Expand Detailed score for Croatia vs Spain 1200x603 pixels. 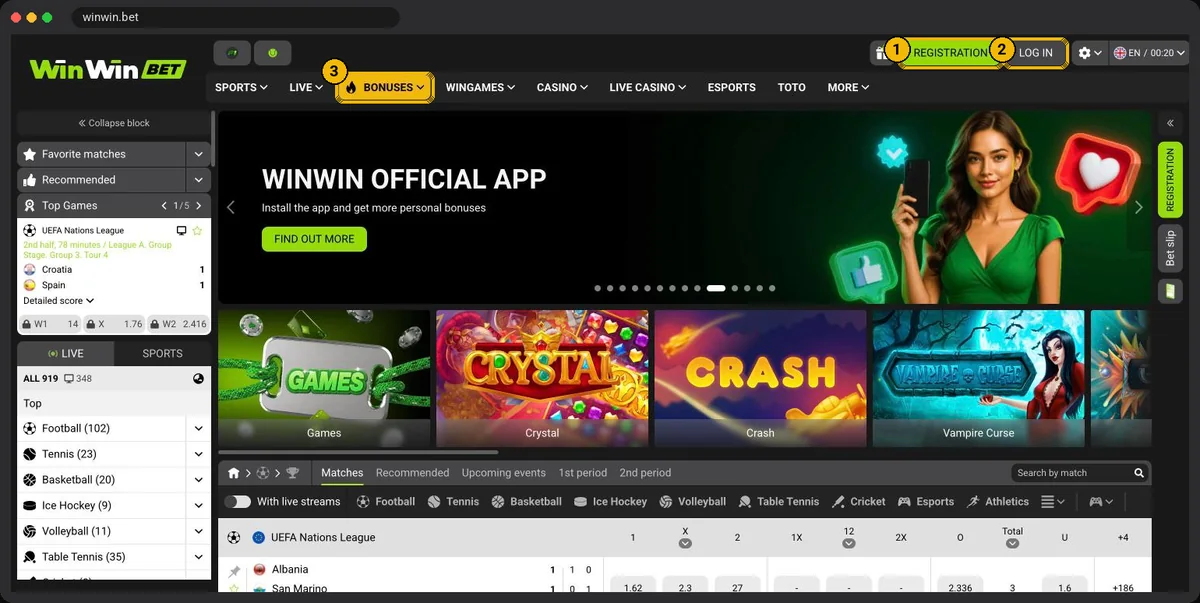[x=59, y=300]
